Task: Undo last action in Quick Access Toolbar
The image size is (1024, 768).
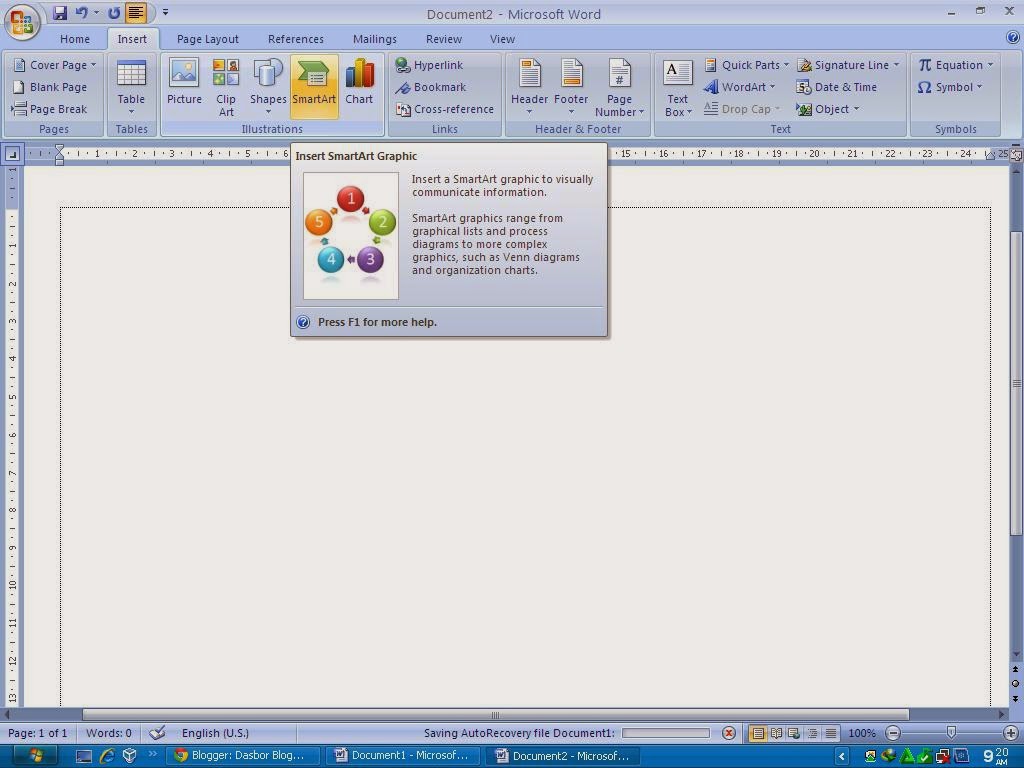Action: tap(81, 12)
